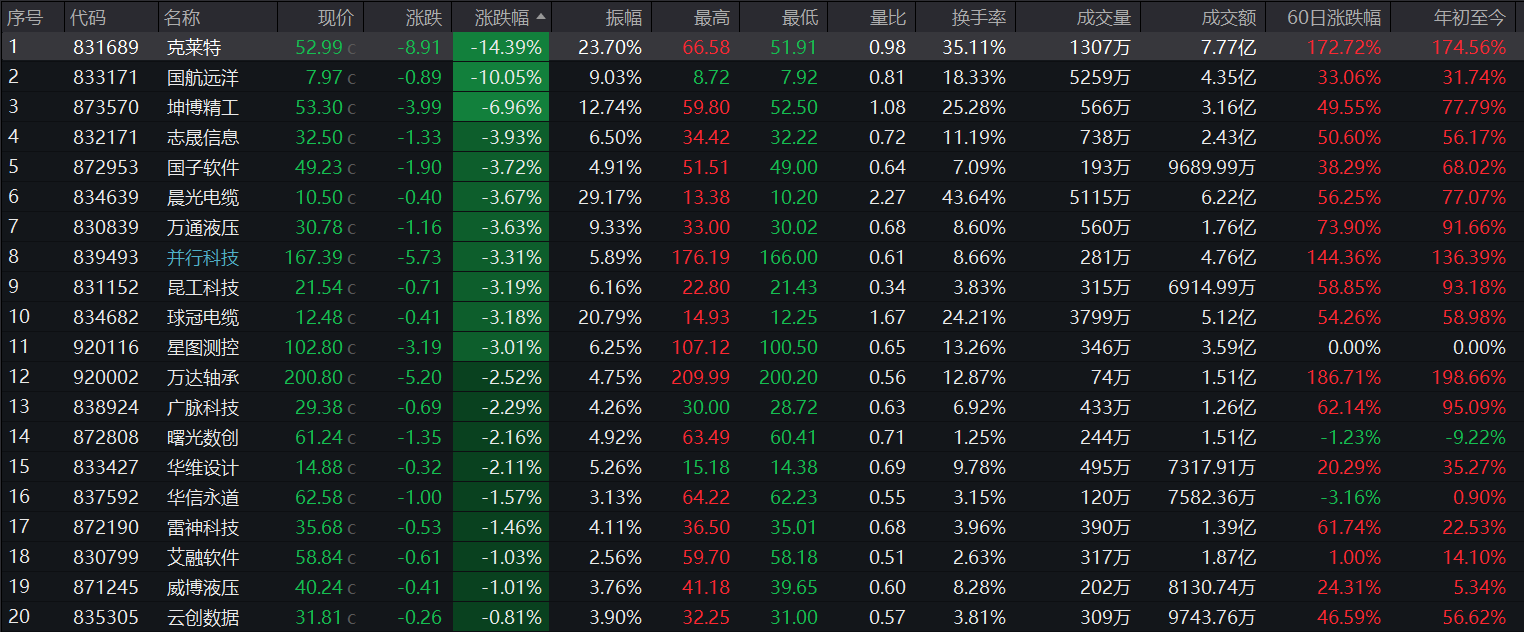
Task: Click the 代码 column header
Action: [89, 17]
